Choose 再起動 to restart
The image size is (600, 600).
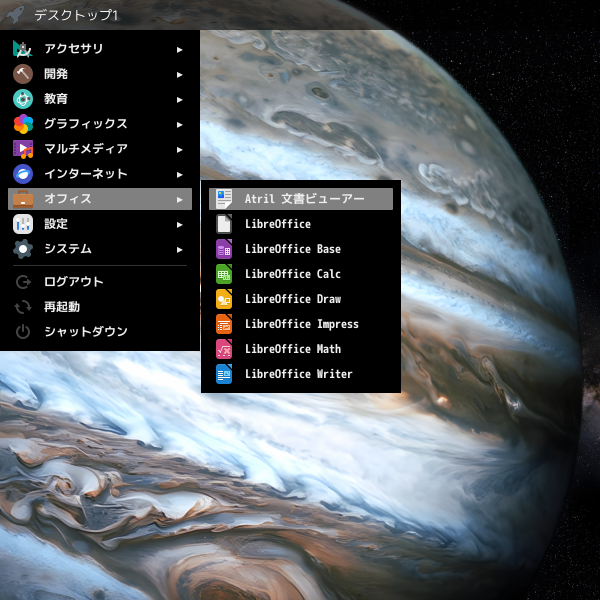pos(100,307)
